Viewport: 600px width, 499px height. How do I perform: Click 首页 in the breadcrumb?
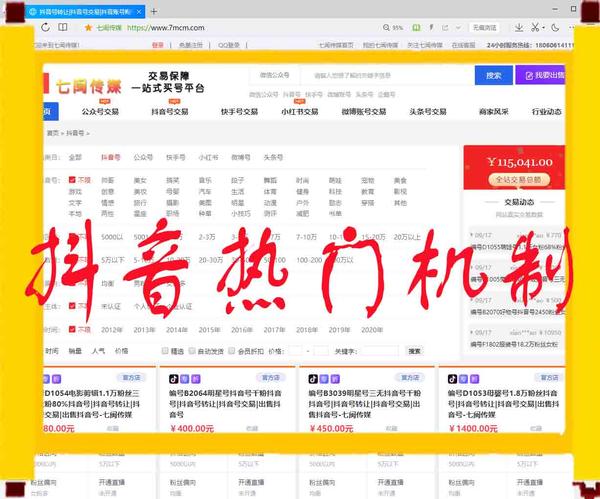(52, 133)
